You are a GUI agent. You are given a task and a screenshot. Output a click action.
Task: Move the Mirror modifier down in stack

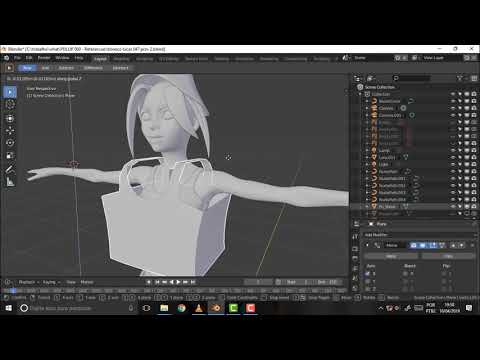tap(461, 245)
